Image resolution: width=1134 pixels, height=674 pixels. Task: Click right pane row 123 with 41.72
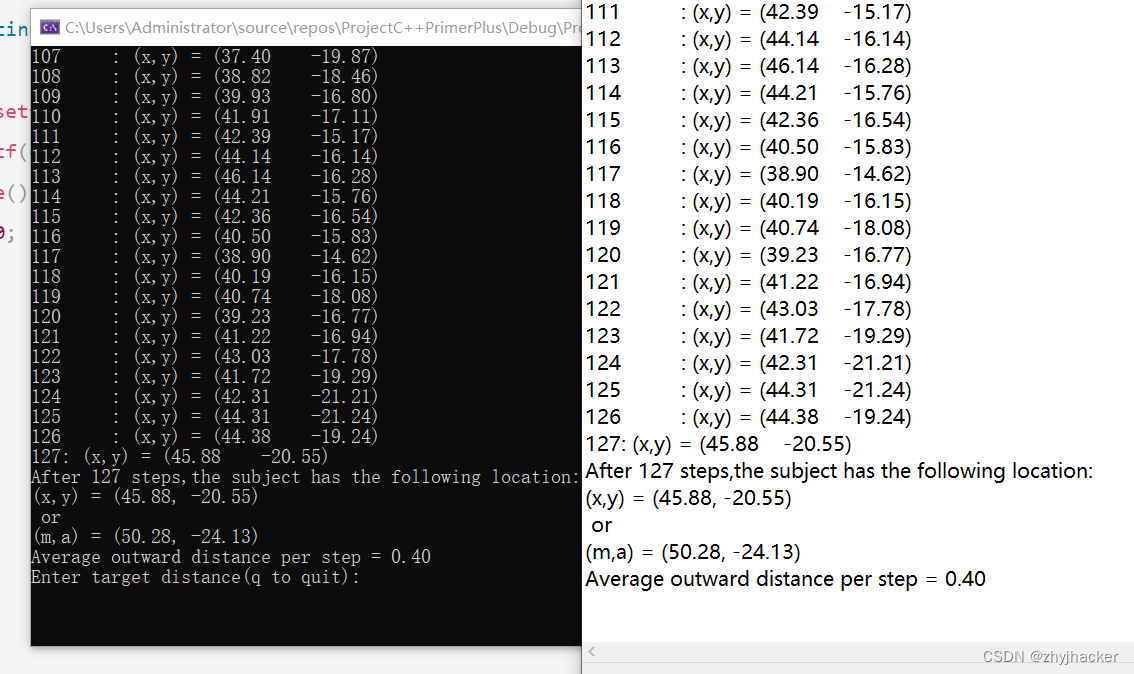tap(749, 336)
